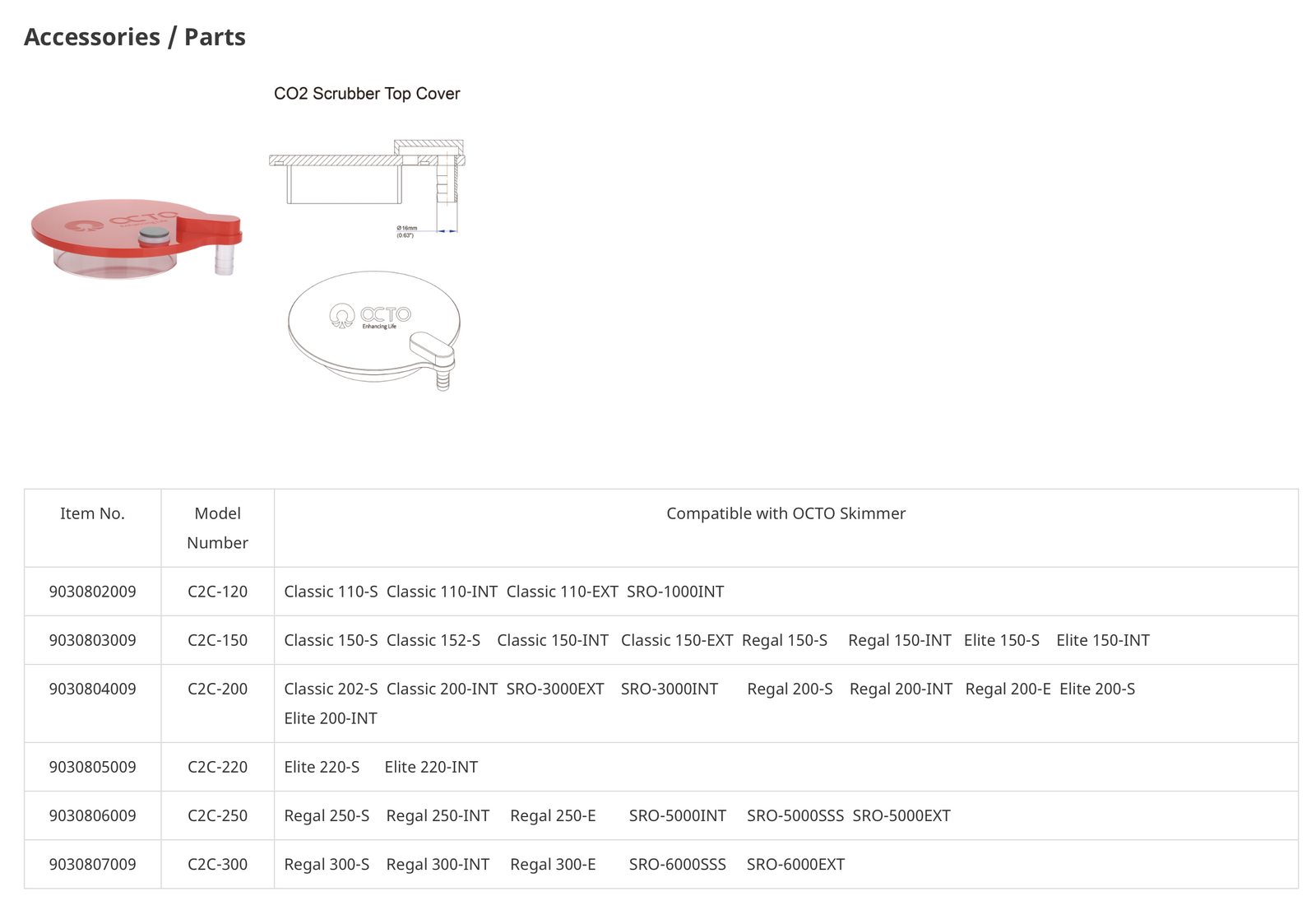
Task: Click SRO-6000SSS skimmer entry
Action: click(678, 864)
